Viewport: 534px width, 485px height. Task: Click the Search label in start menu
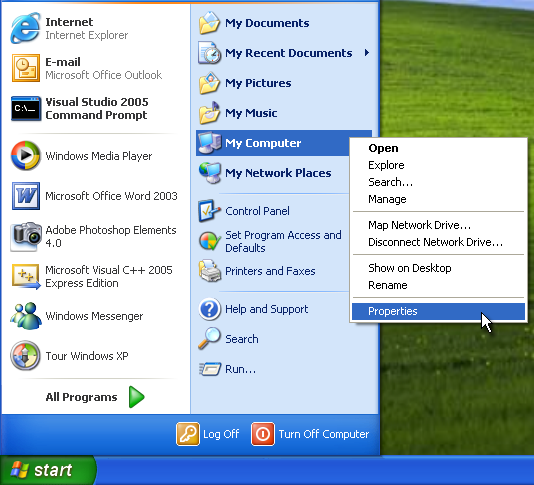point(242,339)
